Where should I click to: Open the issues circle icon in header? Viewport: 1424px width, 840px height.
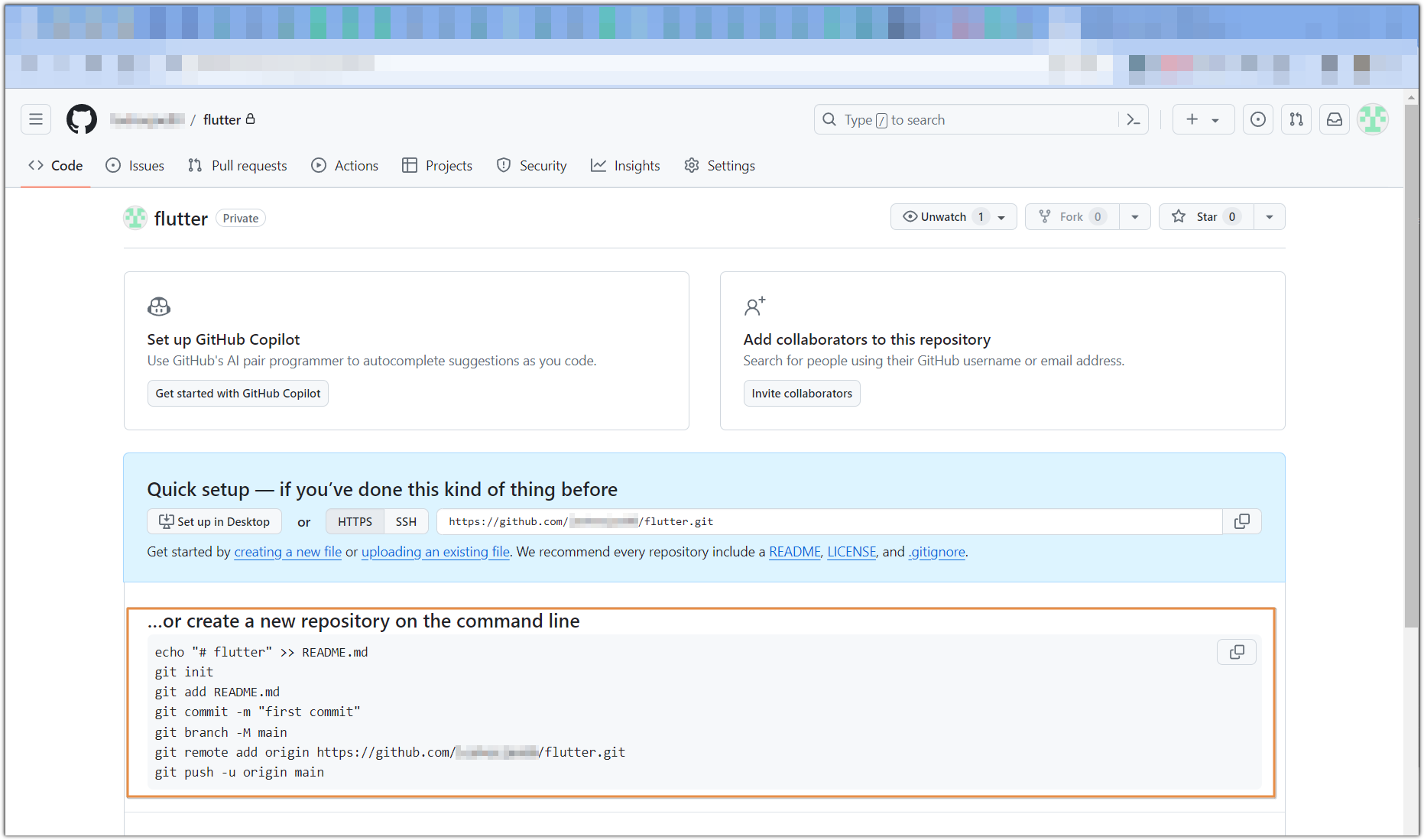[x=1258, y=119]
